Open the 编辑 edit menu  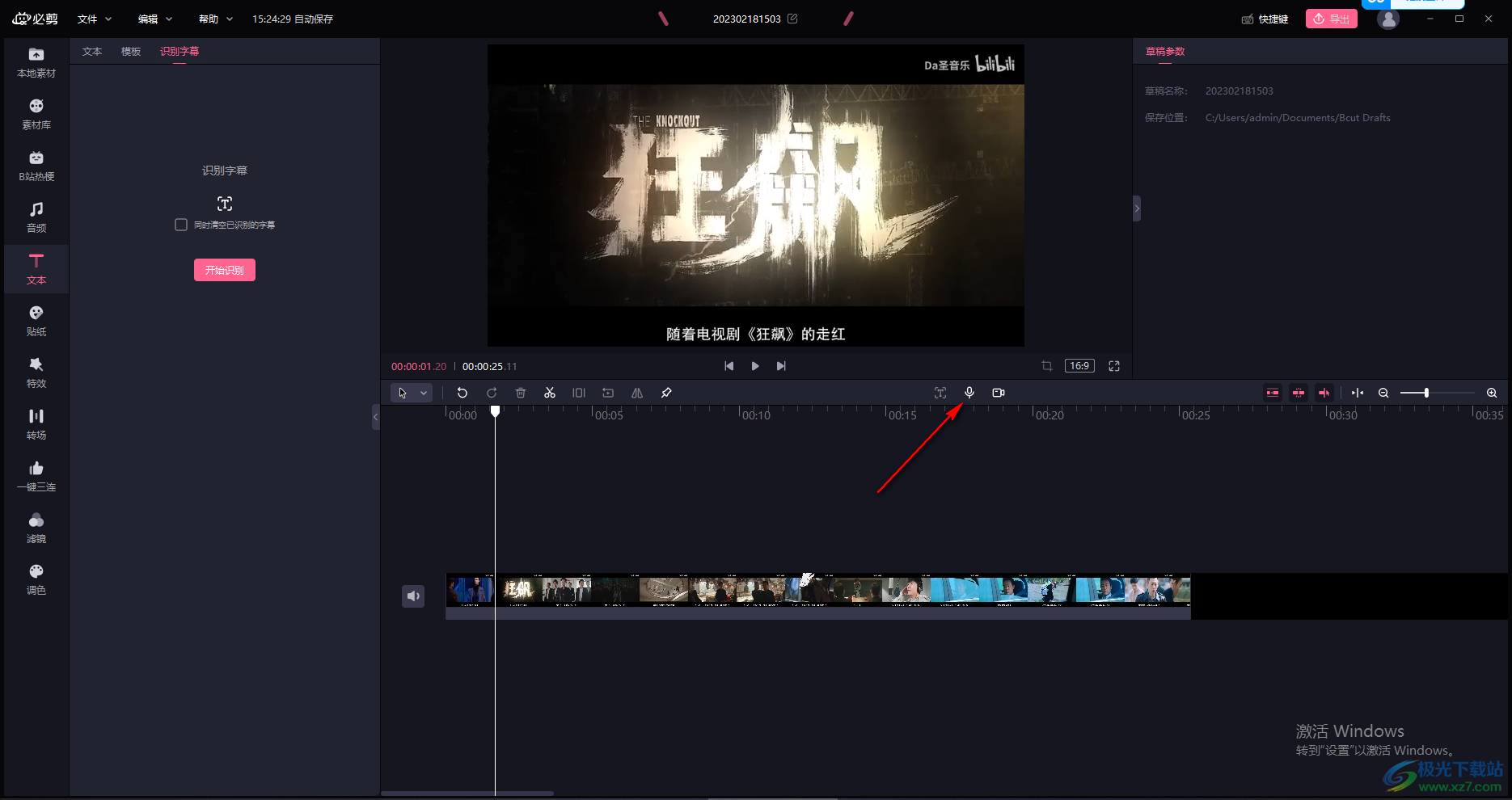coord(155,19)
